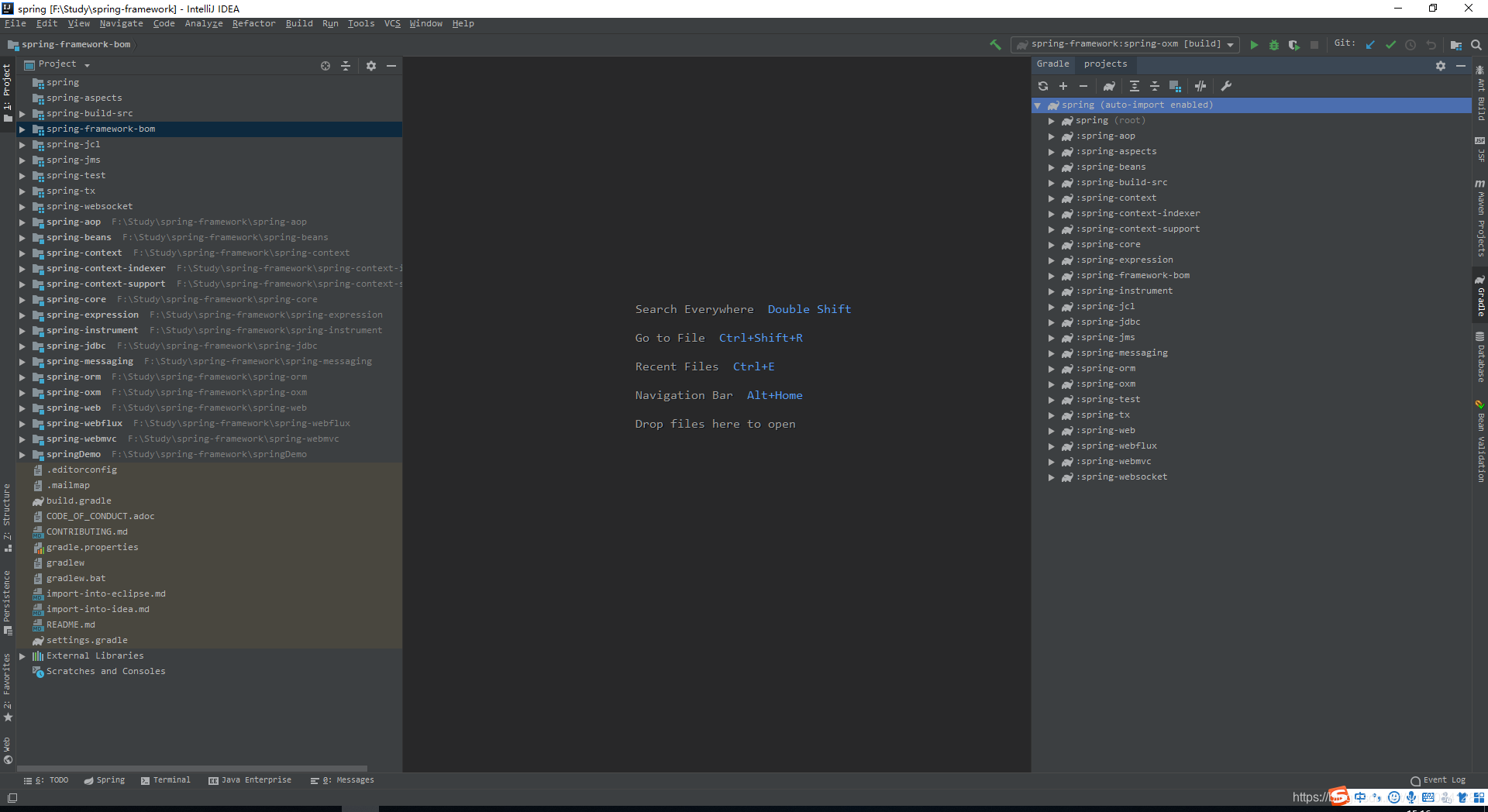Select :spring-context-indexer in Gradle list
The width and height of the screenshot is (1488, 812).
[x=1139, y=214]
